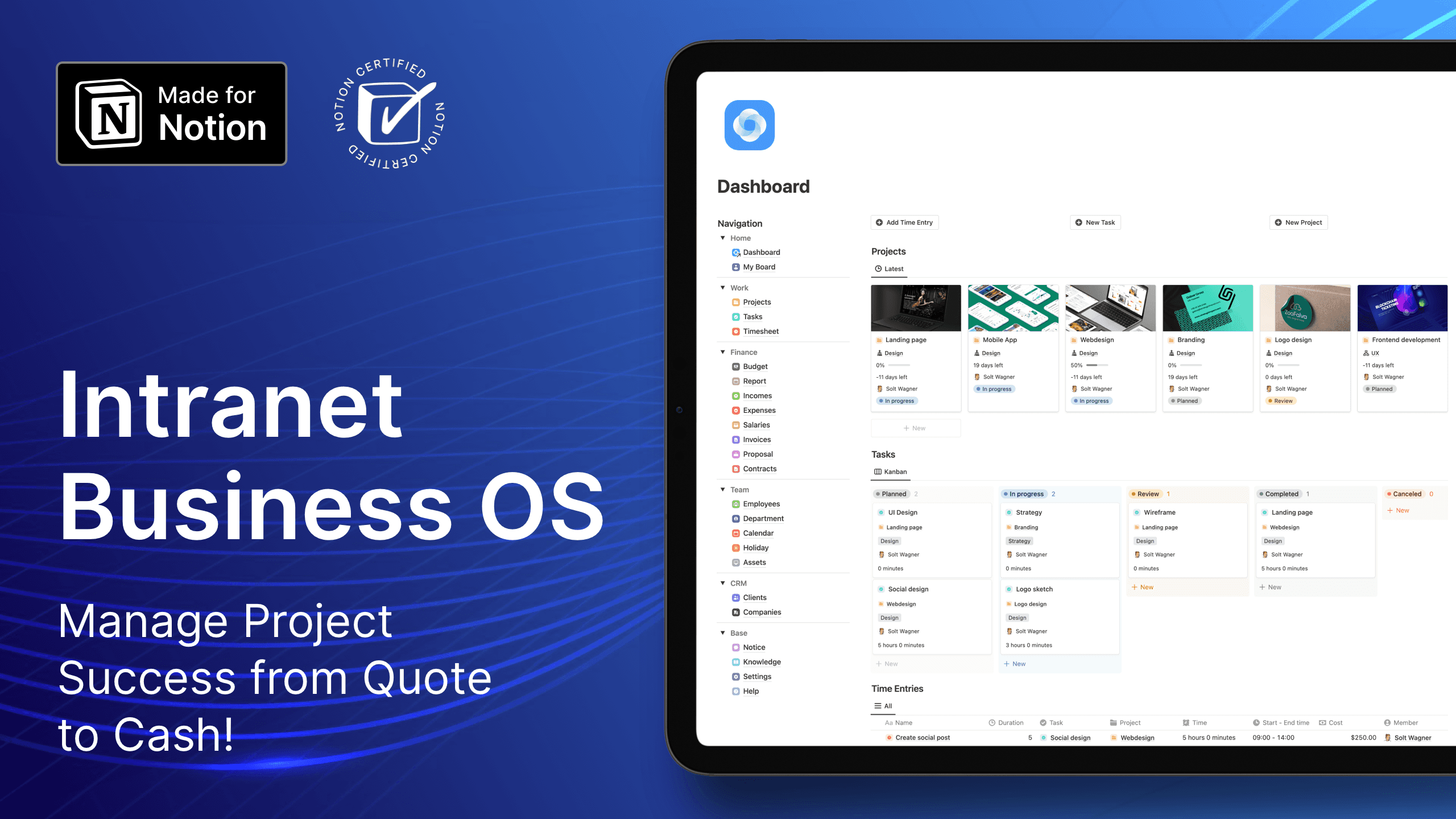Select the Kanban view icon for Tasks
The height and width of the screenshot is (819, 1456).
pos(877,472)
